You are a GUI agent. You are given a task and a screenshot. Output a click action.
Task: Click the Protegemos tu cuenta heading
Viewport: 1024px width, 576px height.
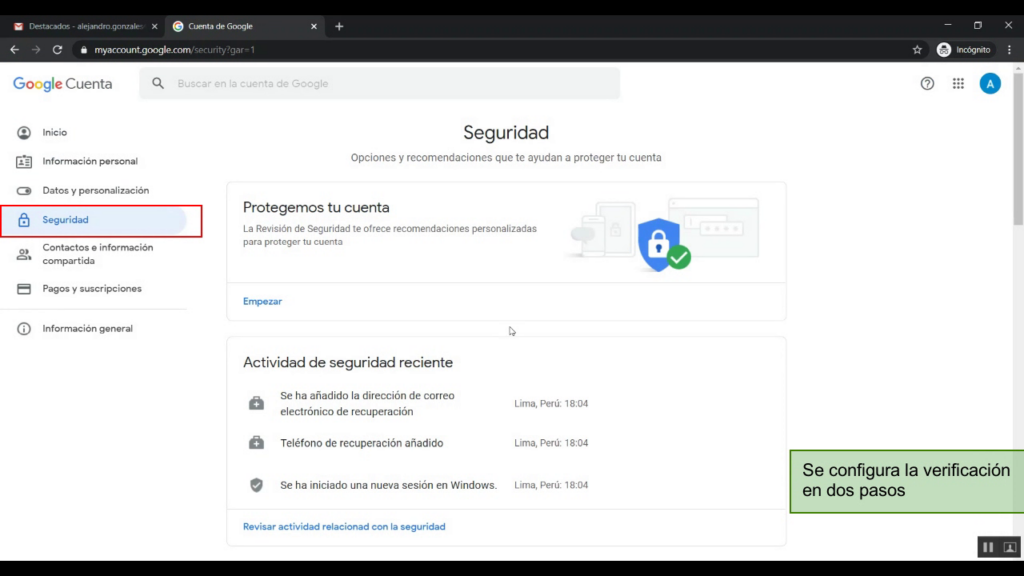click(x=316, y=207)
